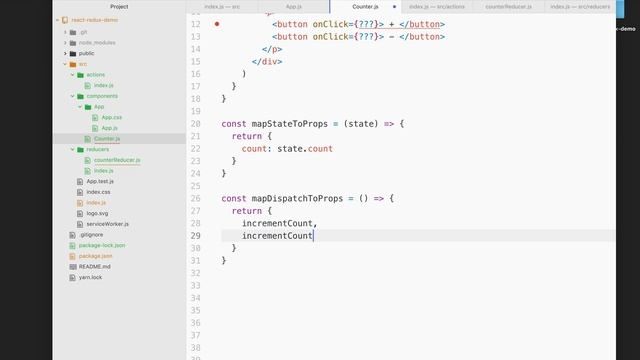640x360 pixels.
Task: Expand the .git folder chevron
Action: pos(65,32)
